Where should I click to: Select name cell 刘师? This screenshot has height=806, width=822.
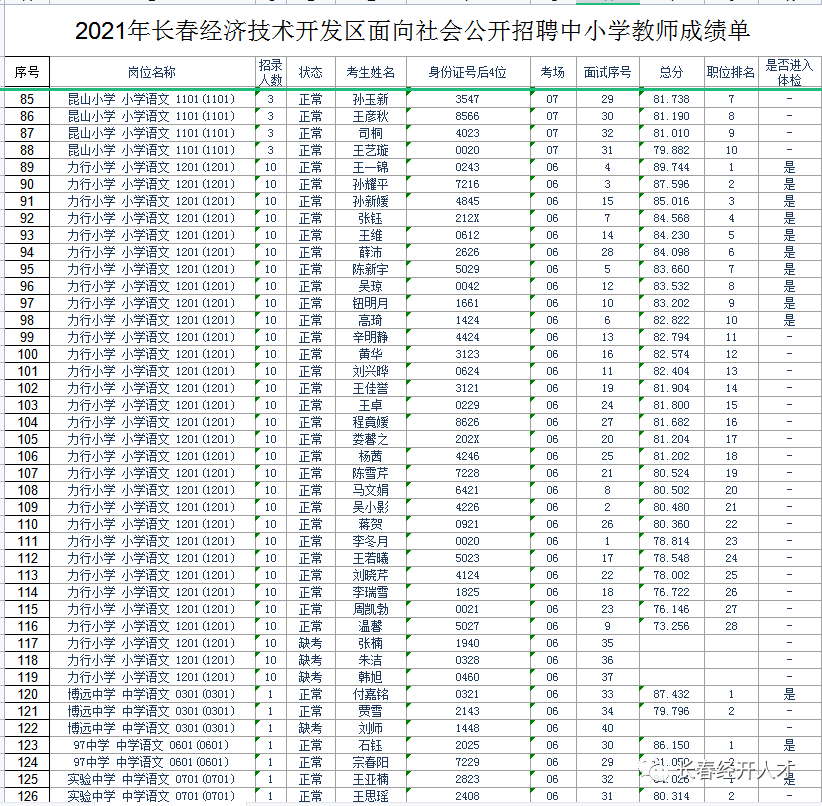[371, 728]
